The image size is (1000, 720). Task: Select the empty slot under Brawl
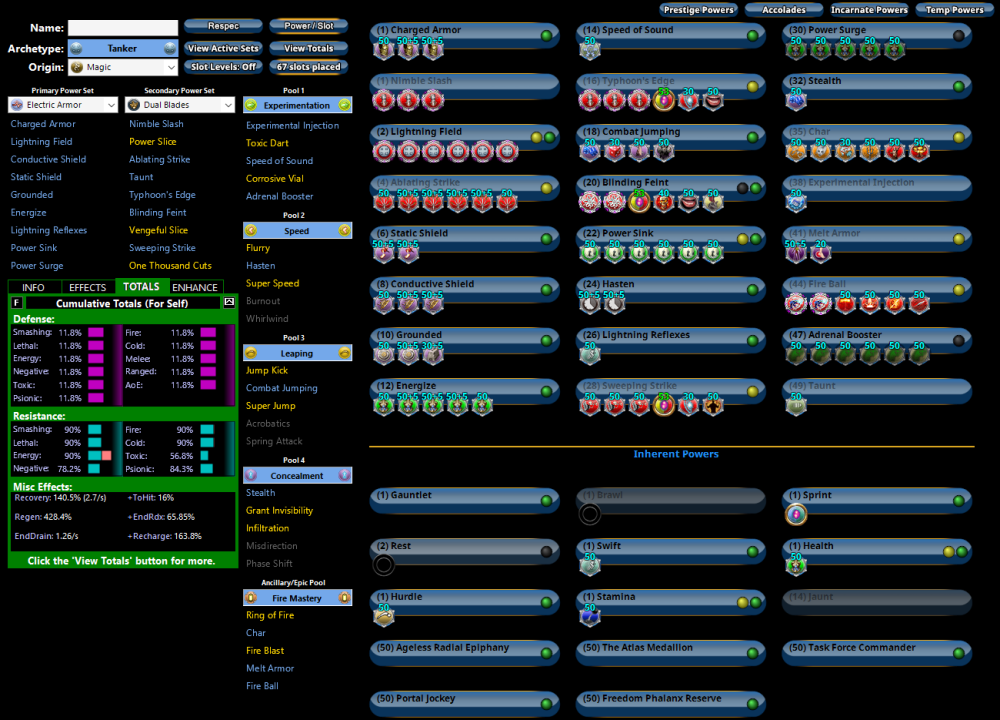pos(590,514)
